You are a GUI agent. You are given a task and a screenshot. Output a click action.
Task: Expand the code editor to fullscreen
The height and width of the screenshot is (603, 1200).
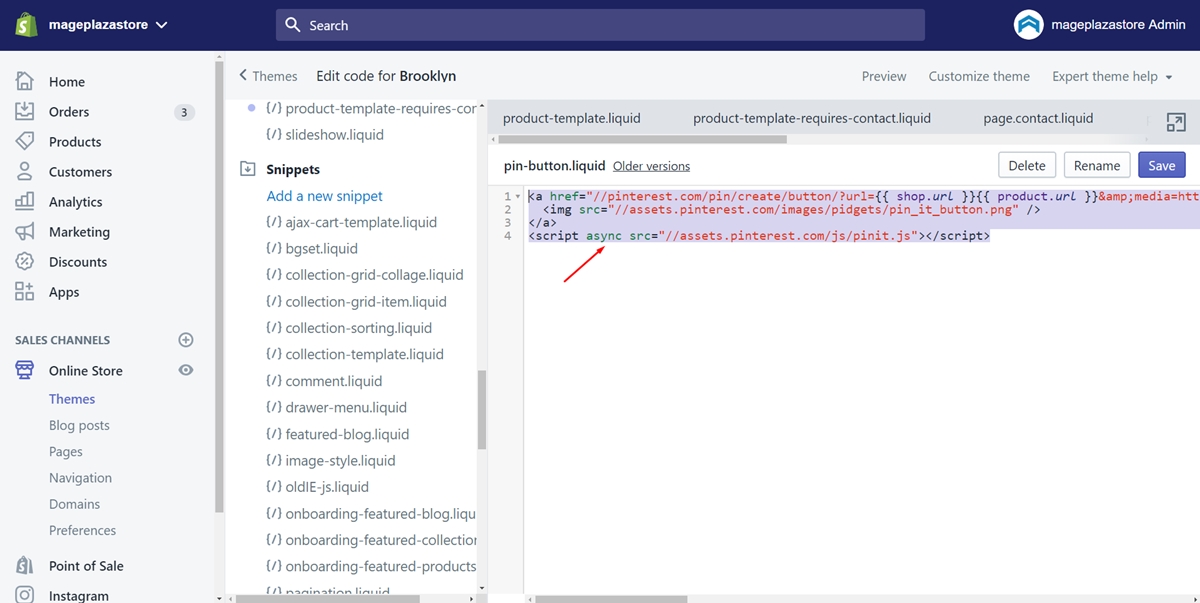[1176, 122]
